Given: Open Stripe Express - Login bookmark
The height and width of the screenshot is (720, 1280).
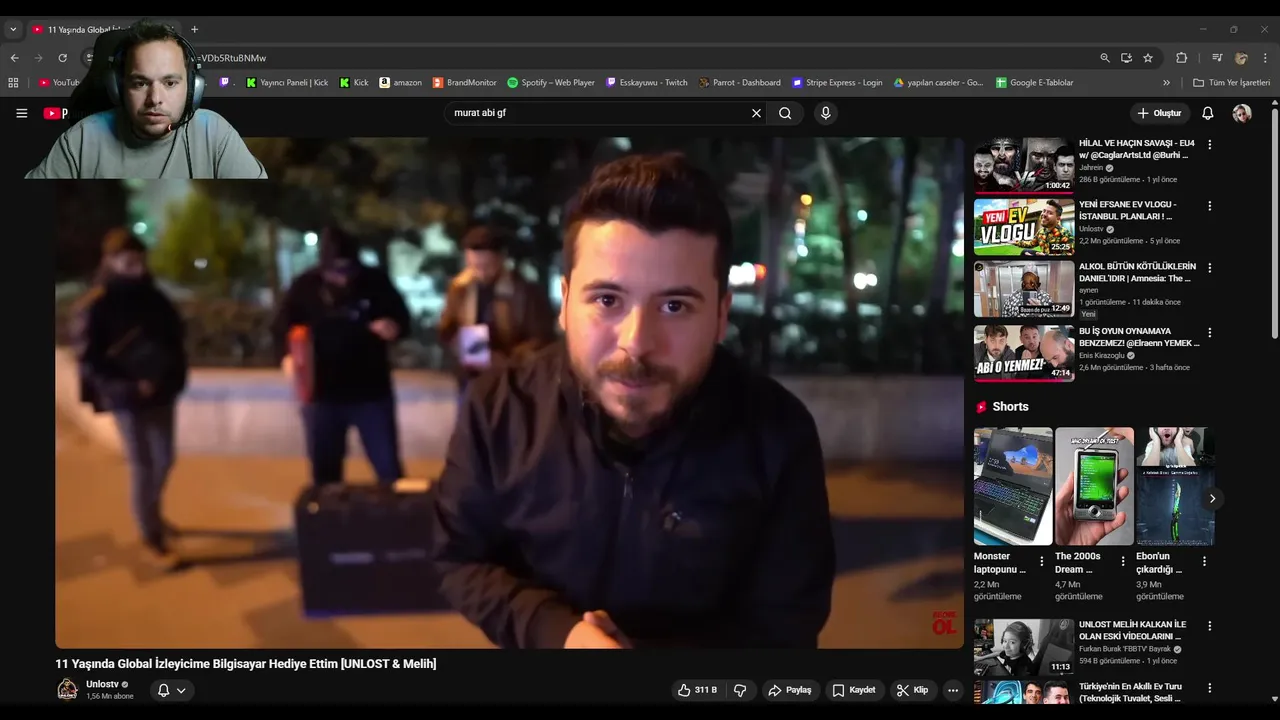Looking at the screenshot, I should pos(837,83).
